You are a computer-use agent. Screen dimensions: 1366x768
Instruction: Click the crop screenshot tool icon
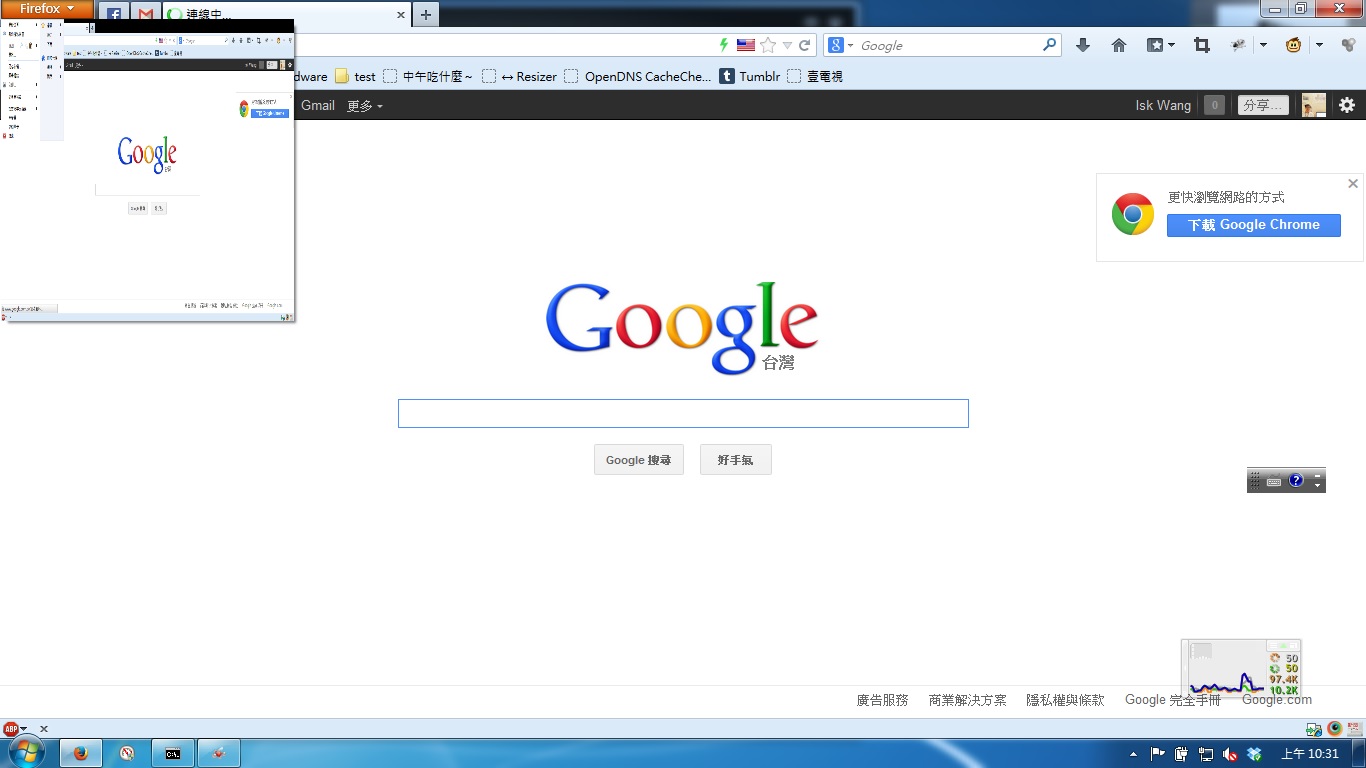1202,45
